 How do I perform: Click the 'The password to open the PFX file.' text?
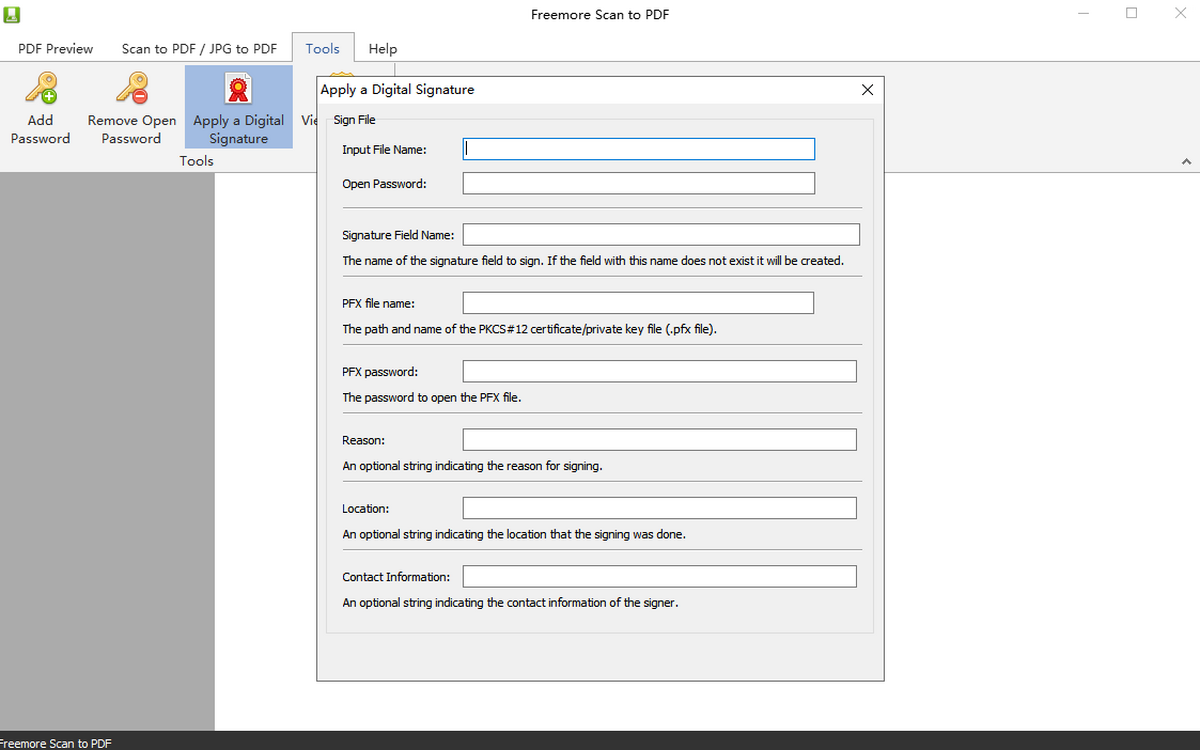pyautogui.click(x=432, y=398)
